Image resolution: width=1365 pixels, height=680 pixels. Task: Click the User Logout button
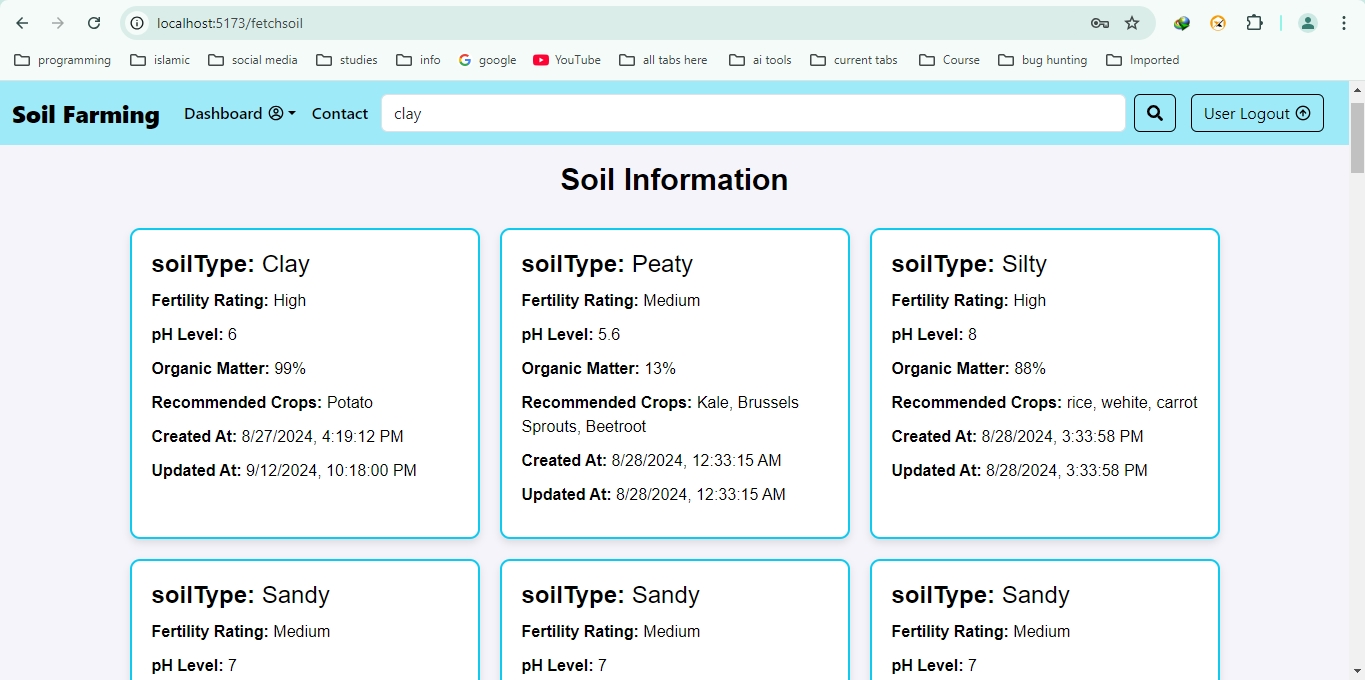[x=1256, y=113]
